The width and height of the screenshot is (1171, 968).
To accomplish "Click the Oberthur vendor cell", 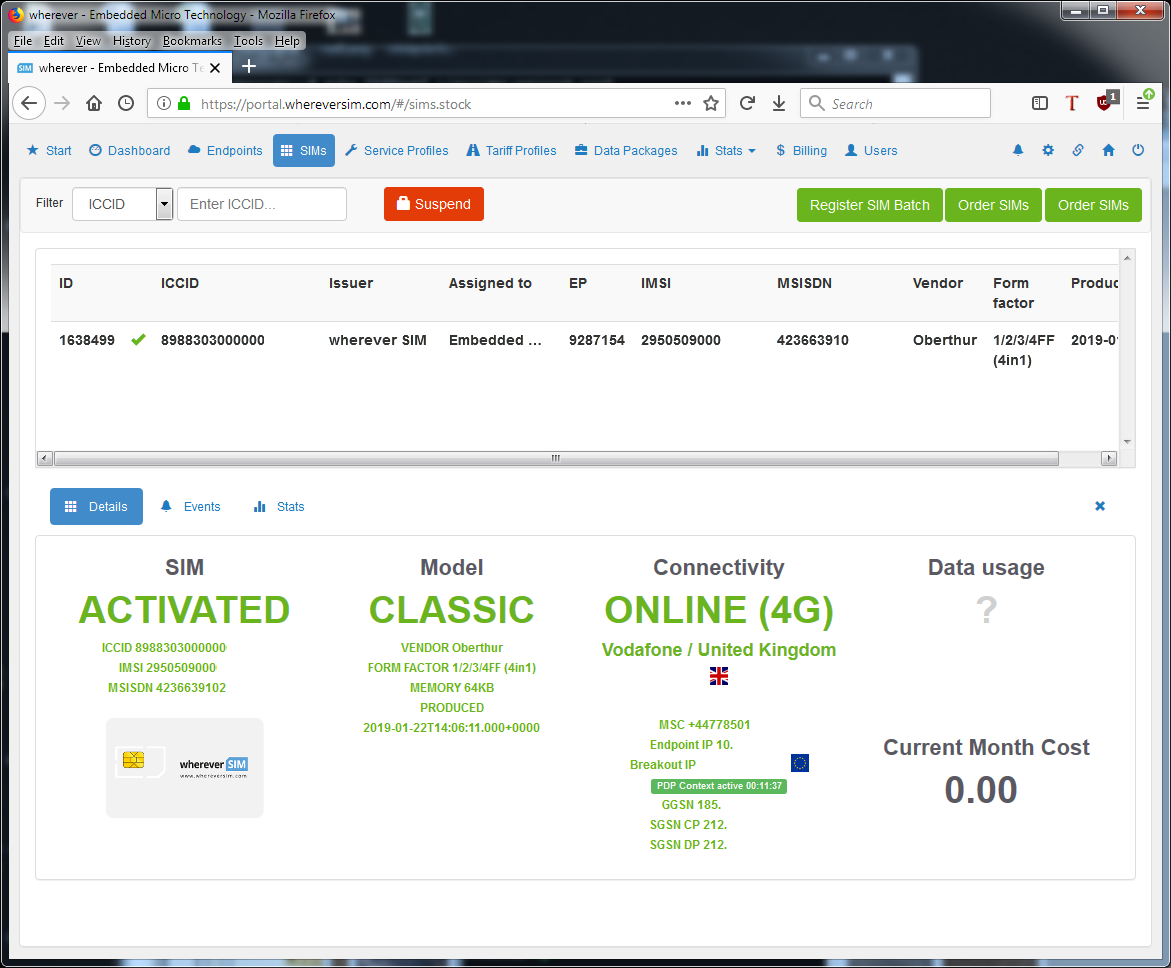I will click(x=945, y=340).
